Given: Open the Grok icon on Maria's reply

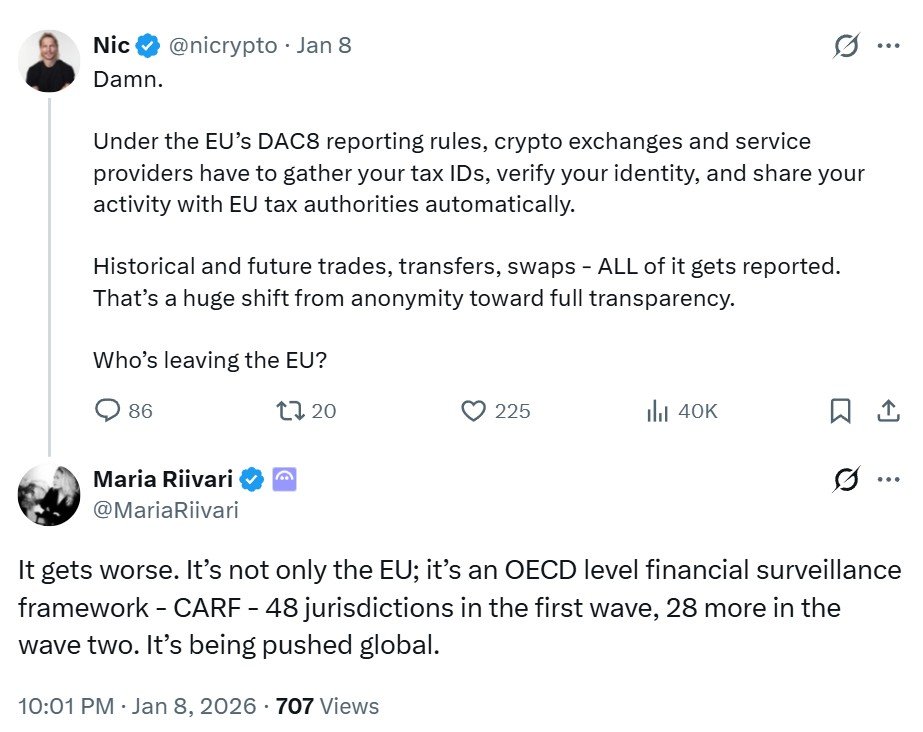Looking at the screenshot, I should coord(848,479).
